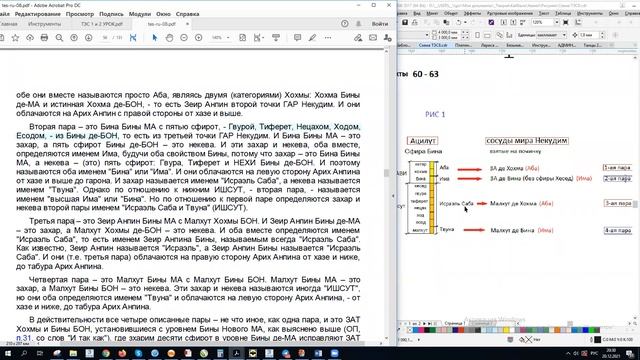Show hidden system tray icons

(568, 353)
